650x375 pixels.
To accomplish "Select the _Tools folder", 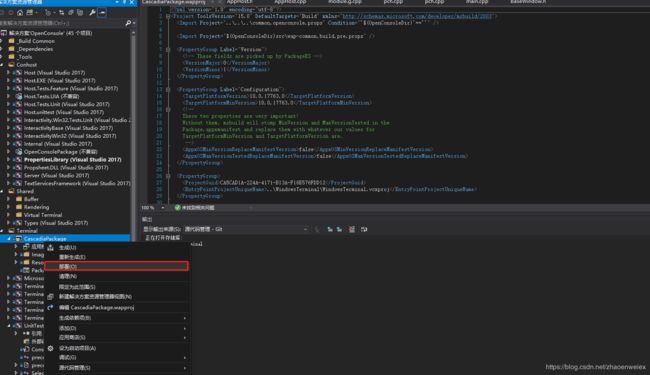I will 25,57.
